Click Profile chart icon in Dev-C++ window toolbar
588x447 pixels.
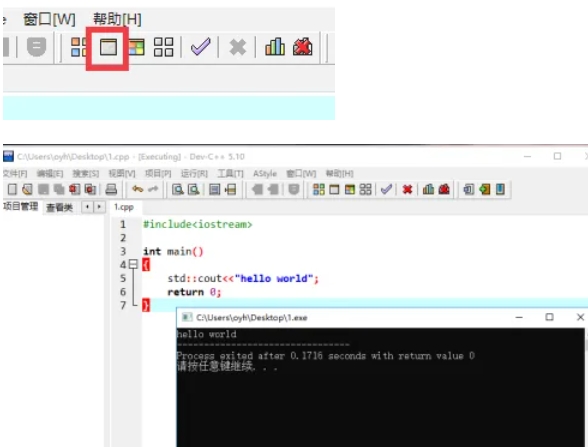[428, 189]
